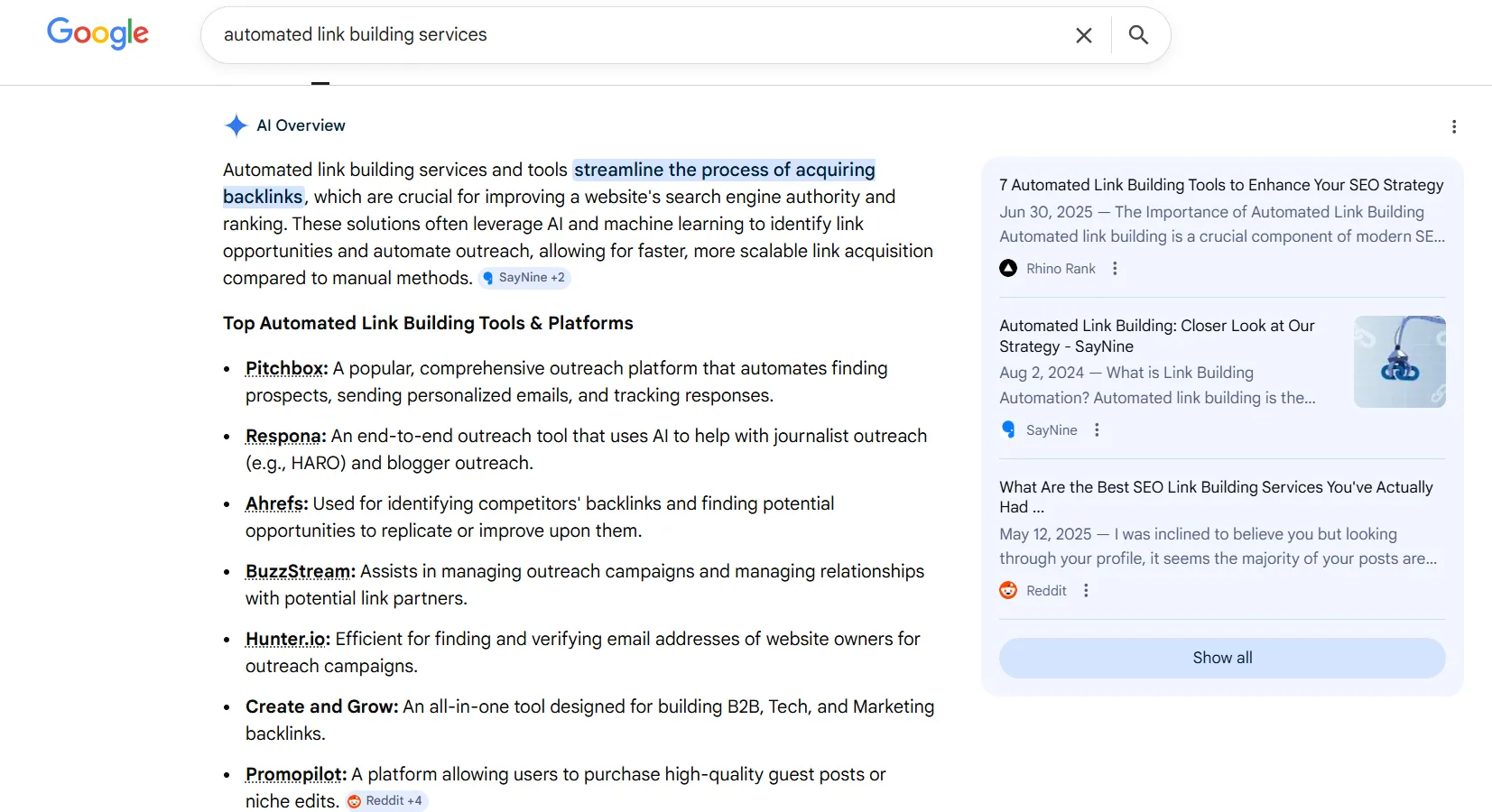The height and width of the screenshot is (812, 1492).
Task: Click the Google logo
Action: [97, 34]
